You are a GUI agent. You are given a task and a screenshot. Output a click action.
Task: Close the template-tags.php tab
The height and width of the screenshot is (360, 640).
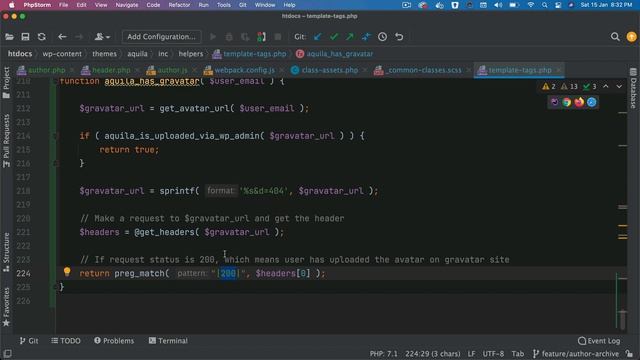pos(558,70)
